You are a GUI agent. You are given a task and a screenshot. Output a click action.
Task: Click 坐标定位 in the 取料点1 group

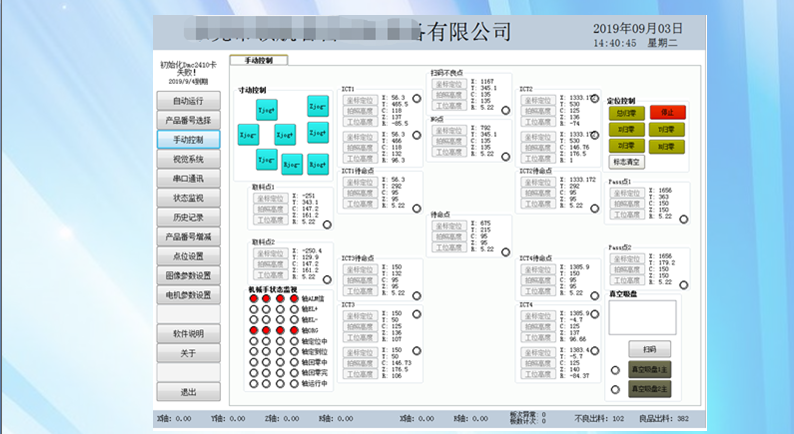pyautogui.click(x=271, y=199)
